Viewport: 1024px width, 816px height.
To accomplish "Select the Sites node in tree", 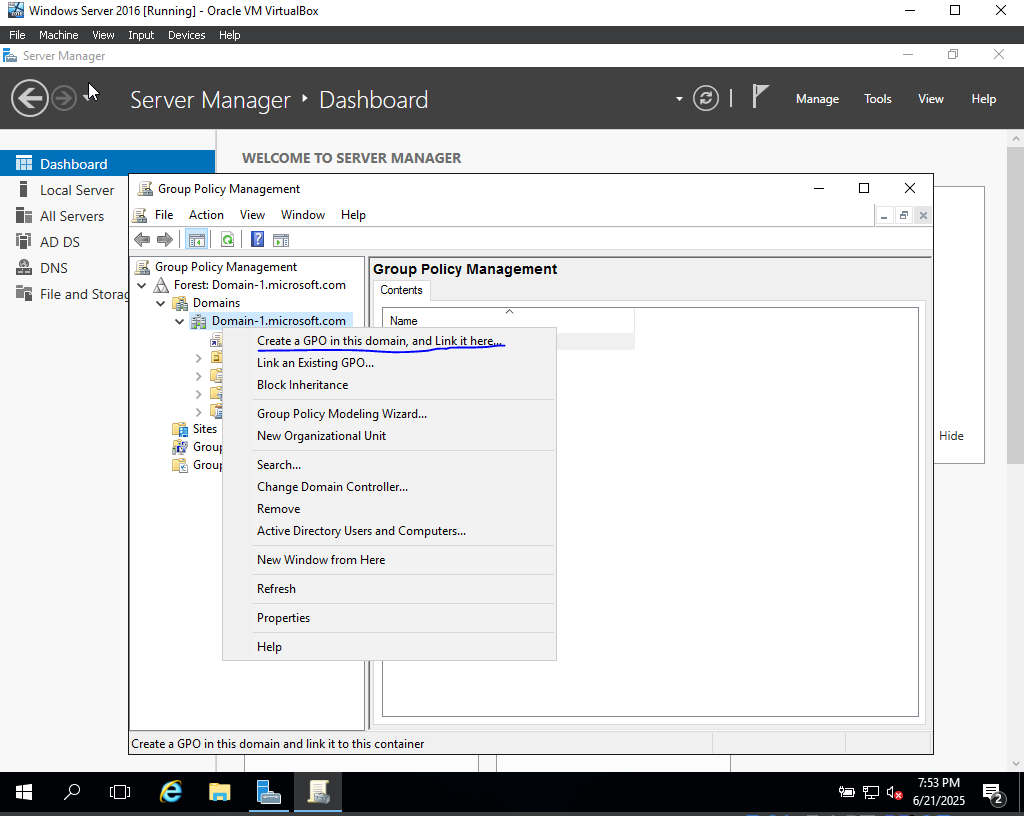I will 204,429.
